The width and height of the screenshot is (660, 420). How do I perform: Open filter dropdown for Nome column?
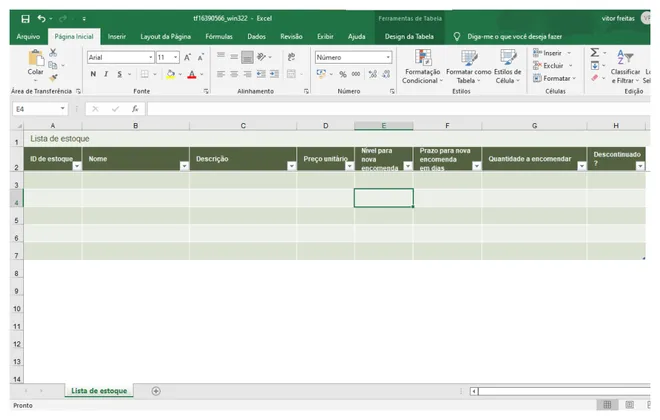pyautogui.click(x=184, y=166)
